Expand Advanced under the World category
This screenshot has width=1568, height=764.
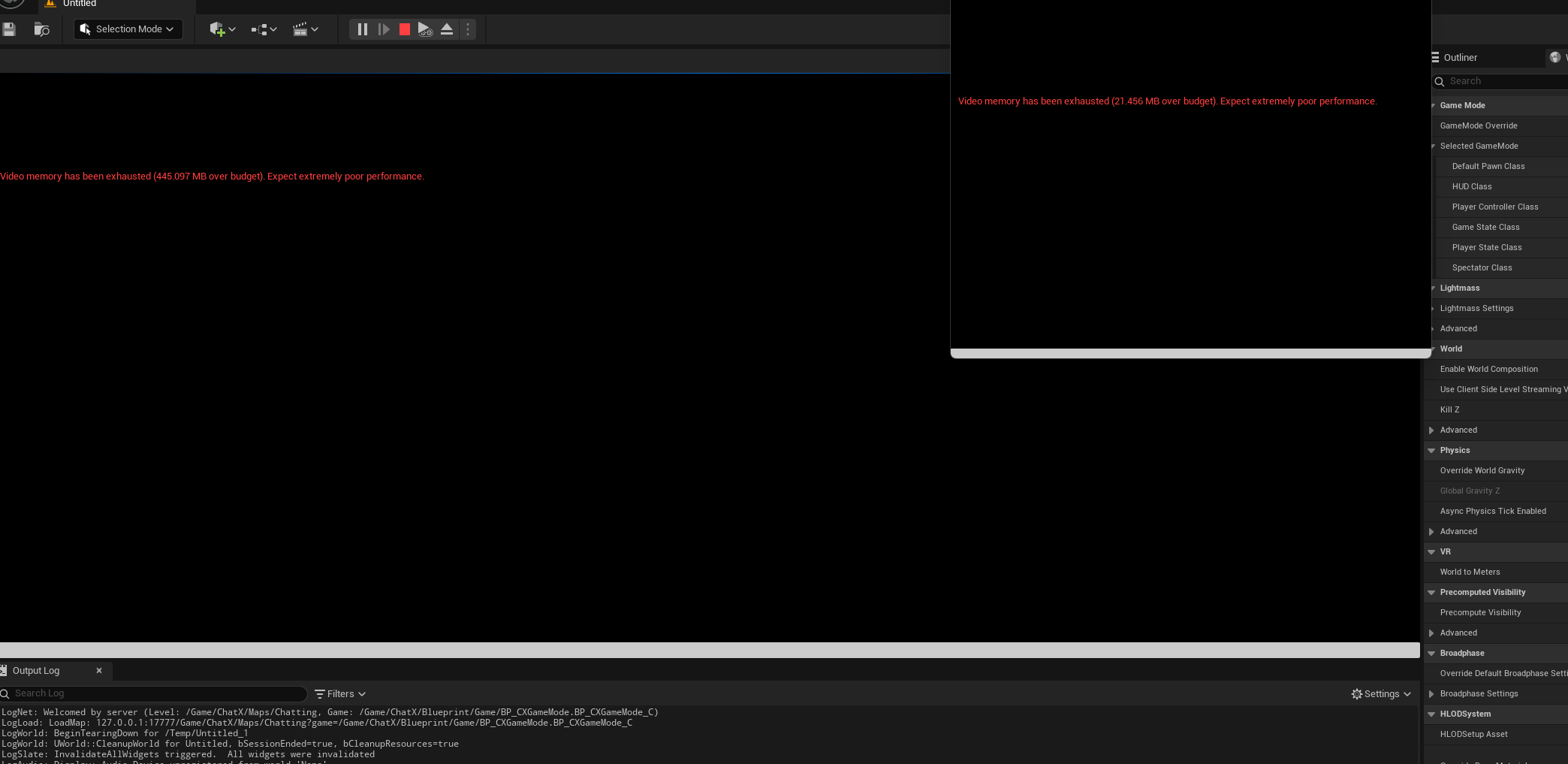click(x=1431, y=430)
